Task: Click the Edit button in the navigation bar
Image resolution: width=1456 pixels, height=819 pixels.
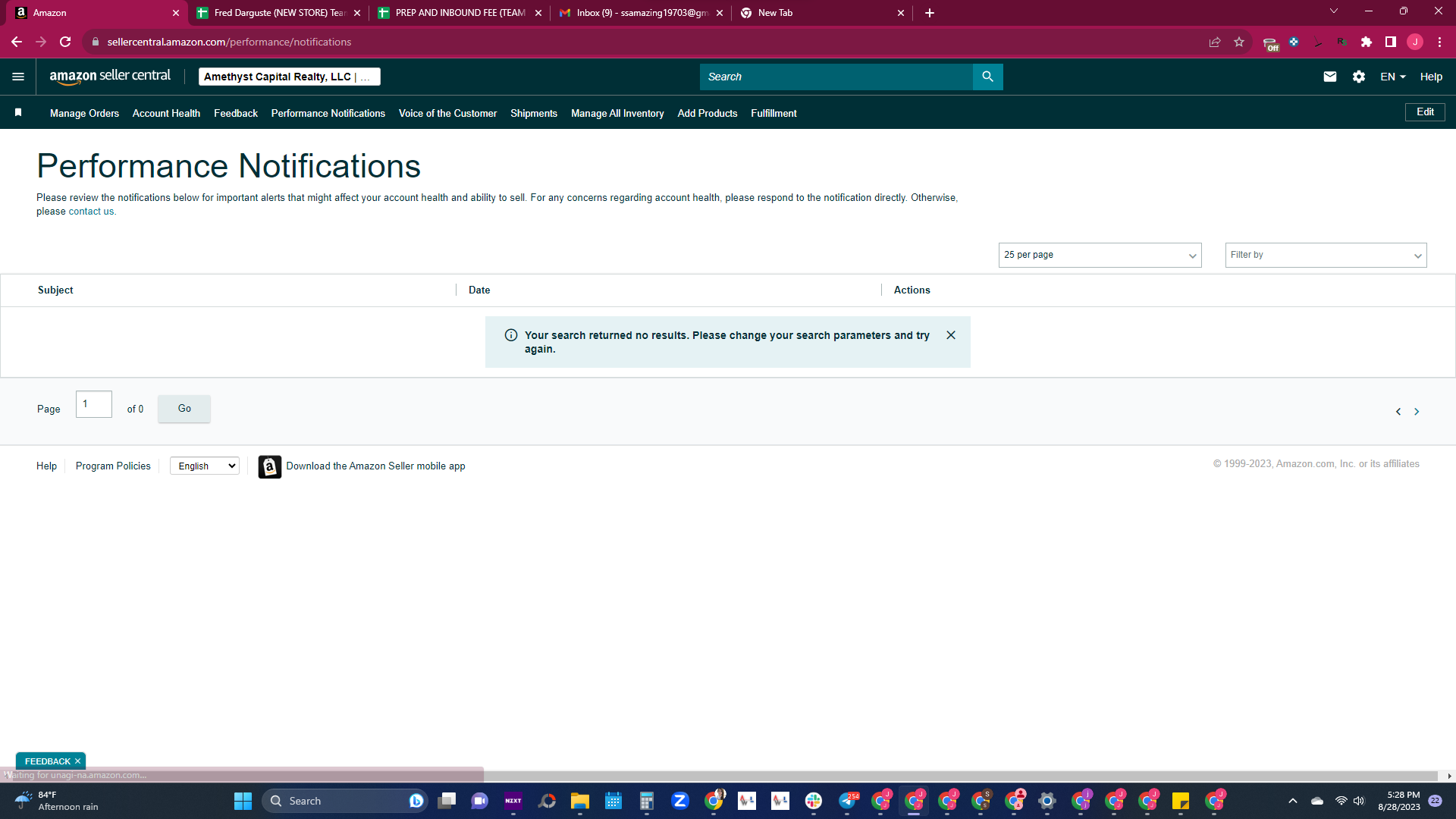Action: point(1425,111)
